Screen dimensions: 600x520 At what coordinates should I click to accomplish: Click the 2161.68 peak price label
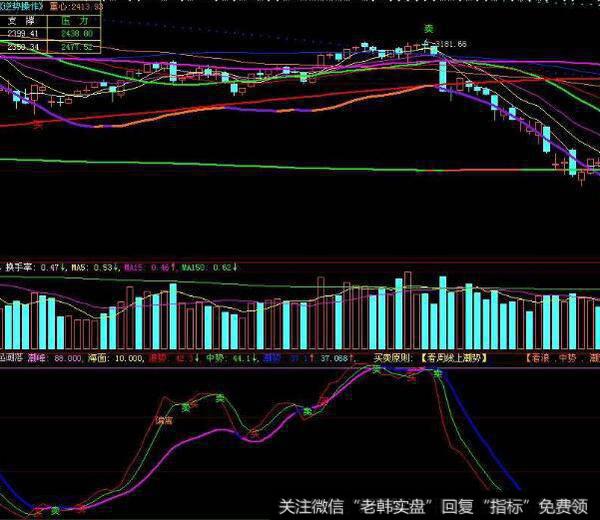point(451,43)
